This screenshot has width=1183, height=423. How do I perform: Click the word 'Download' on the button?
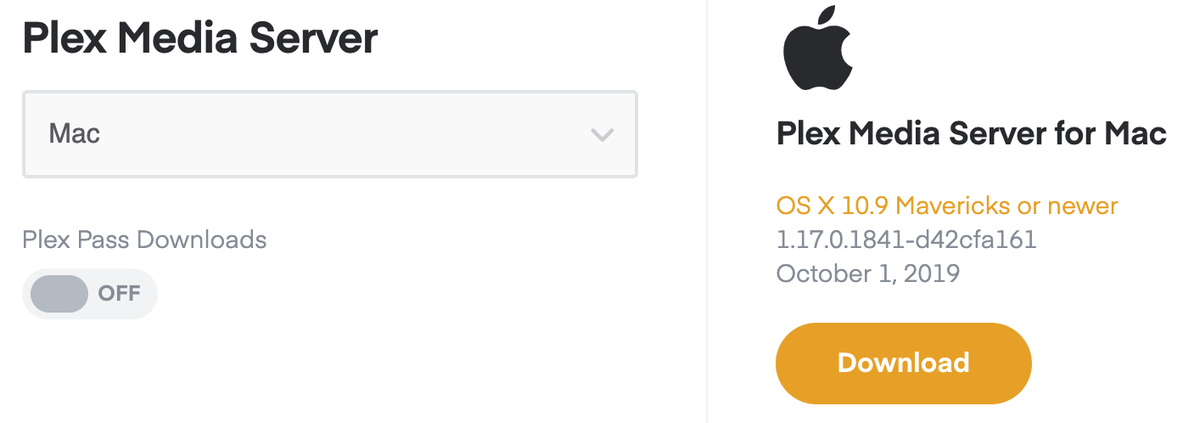pyautogui.click(x=903, y=362)
